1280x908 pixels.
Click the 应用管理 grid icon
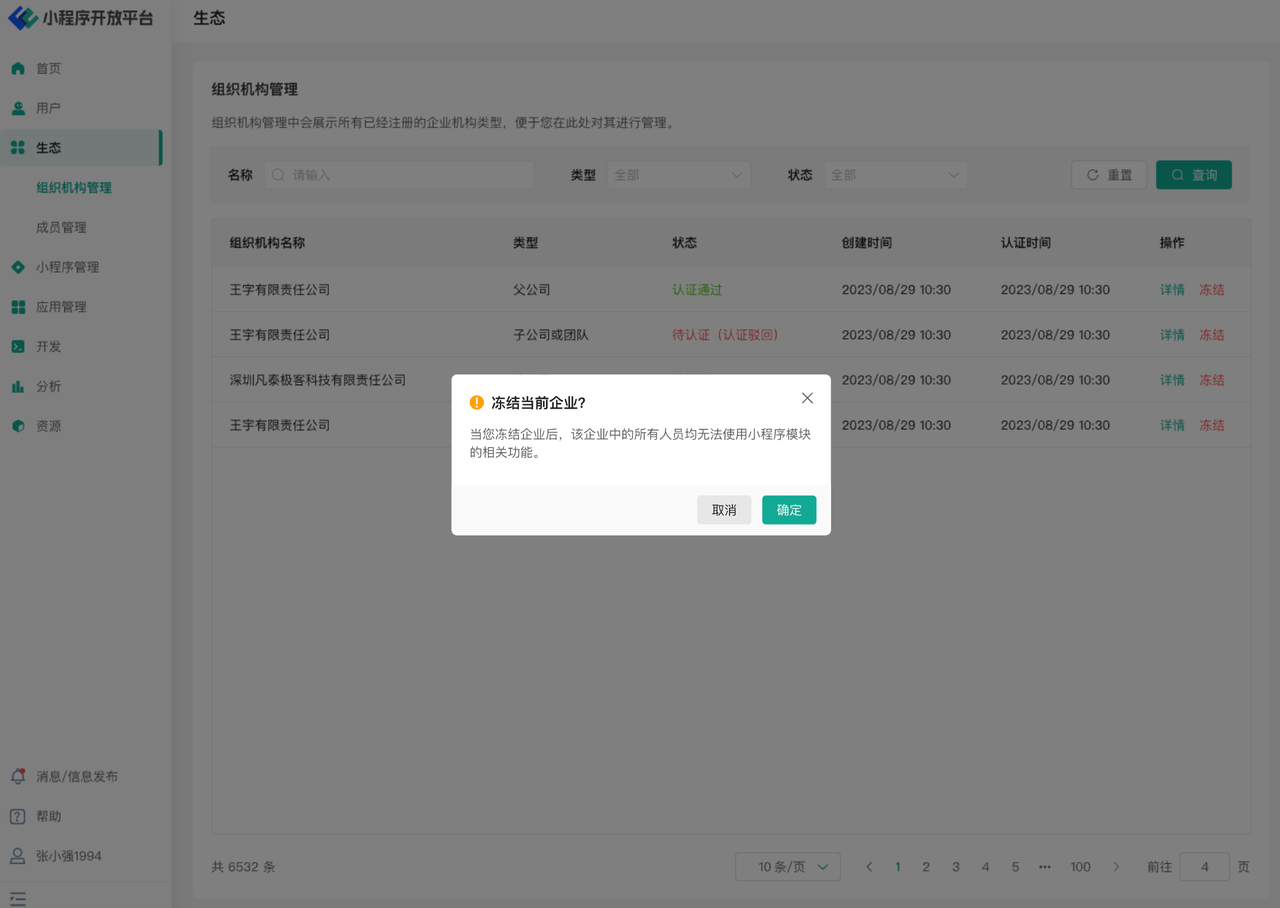click(x=18, y=307)
